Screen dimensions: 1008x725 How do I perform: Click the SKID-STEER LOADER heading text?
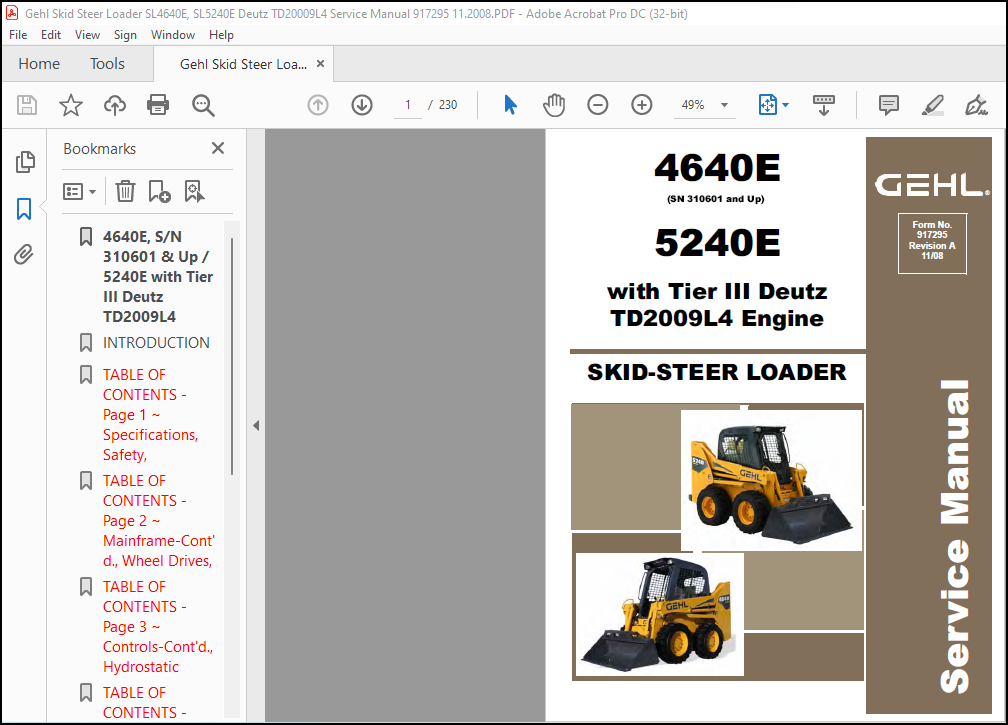pyautogui.click(x=717, y=372)
